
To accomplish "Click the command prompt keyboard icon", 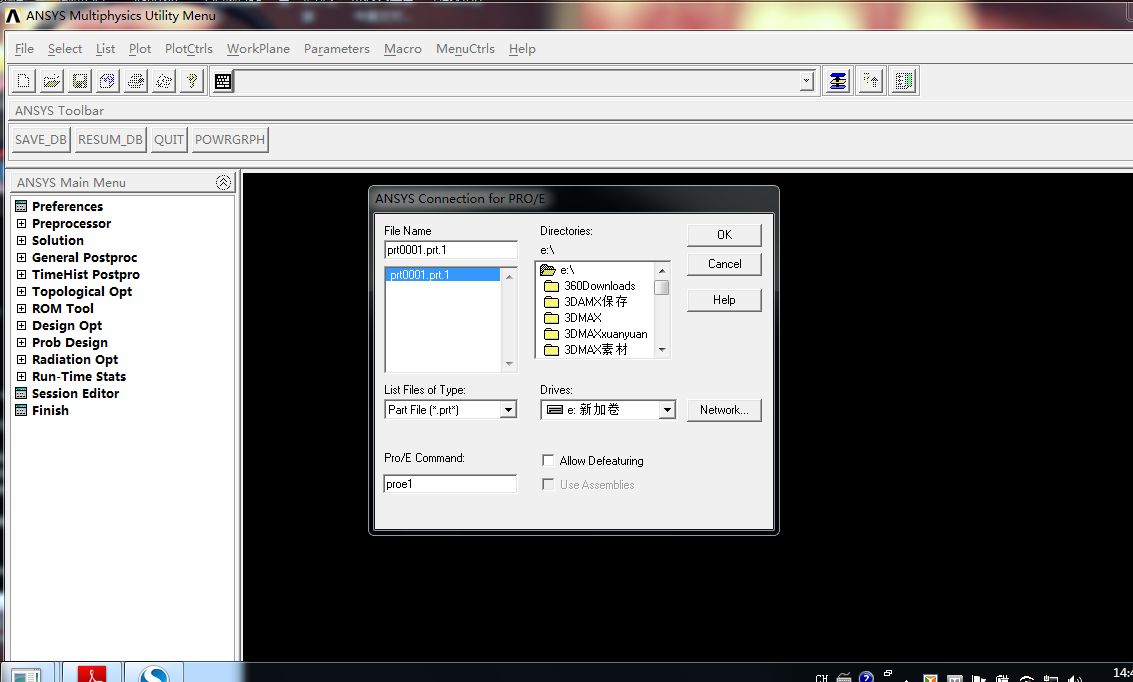I will (223, 82).
